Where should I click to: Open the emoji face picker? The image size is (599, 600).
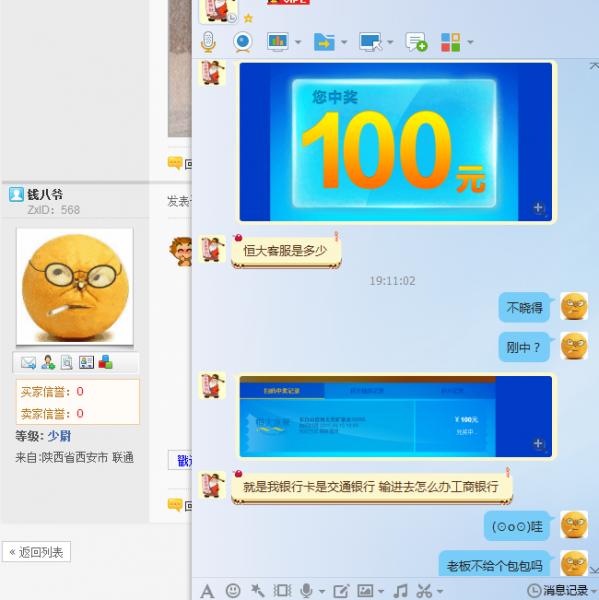[x=233, y=591]
